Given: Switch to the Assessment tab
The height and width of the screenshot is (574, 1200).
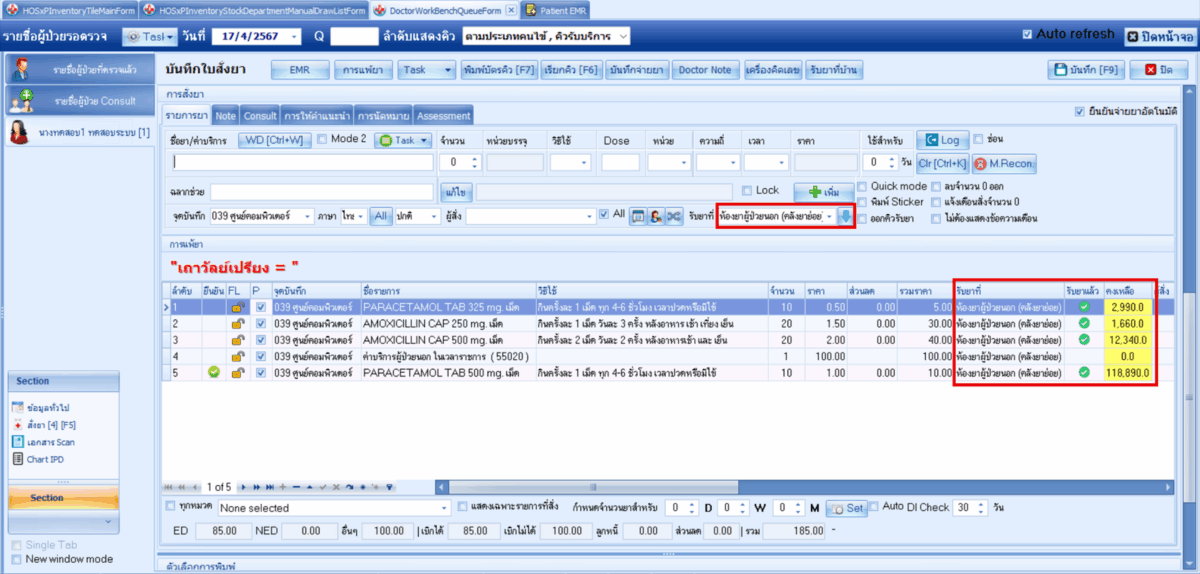Looking at the screenshot, I should click(442, 116).
